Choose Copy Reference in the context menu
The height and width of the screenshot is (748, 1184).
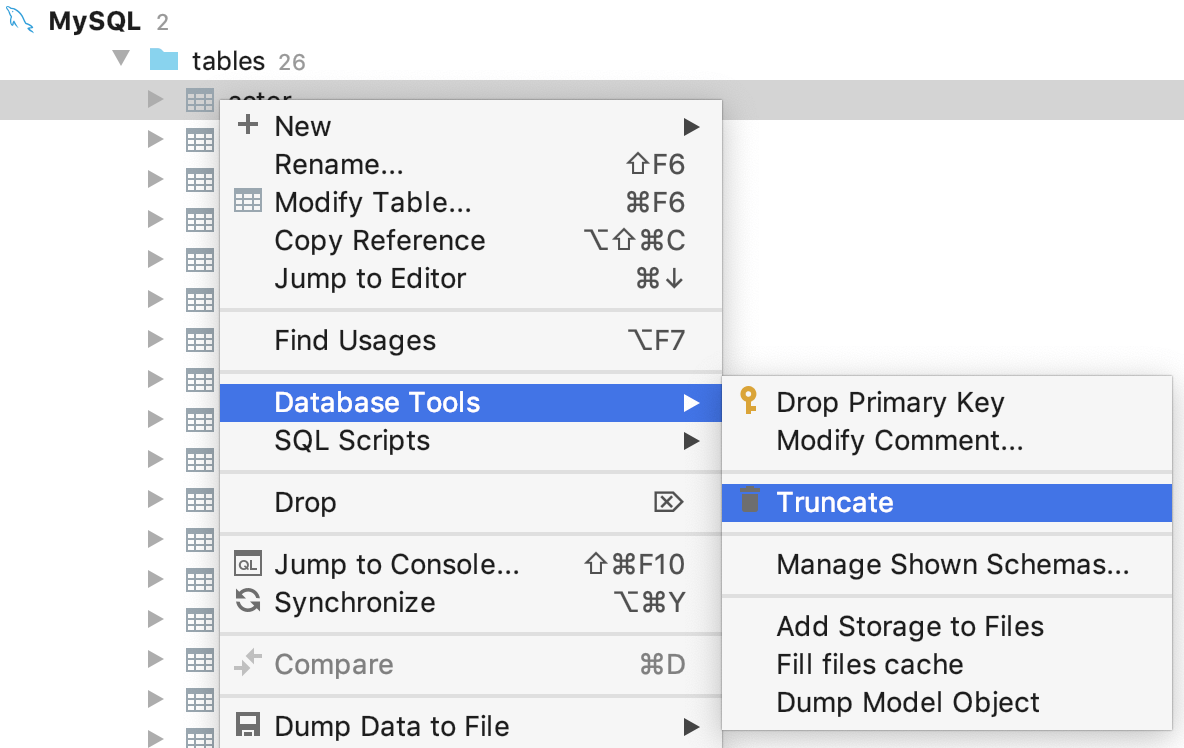click(470, 241)
